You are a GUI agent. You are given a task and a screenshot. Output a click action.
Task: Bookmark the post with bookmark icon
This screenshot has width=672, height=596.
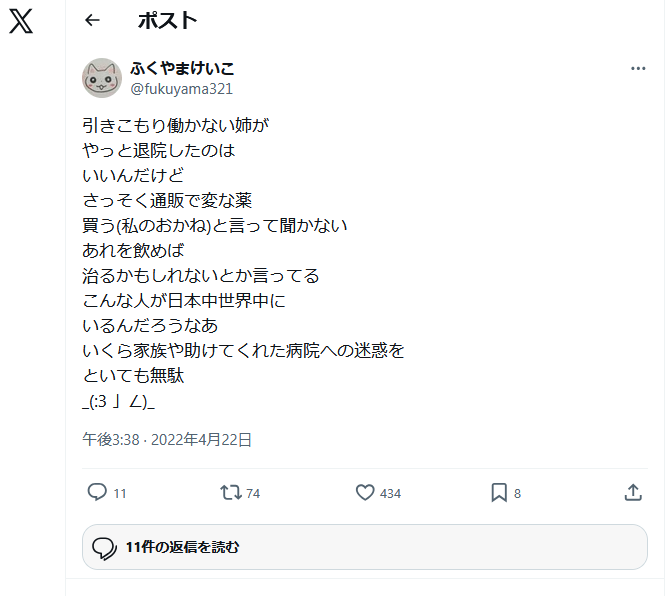[x=499, y=493]
